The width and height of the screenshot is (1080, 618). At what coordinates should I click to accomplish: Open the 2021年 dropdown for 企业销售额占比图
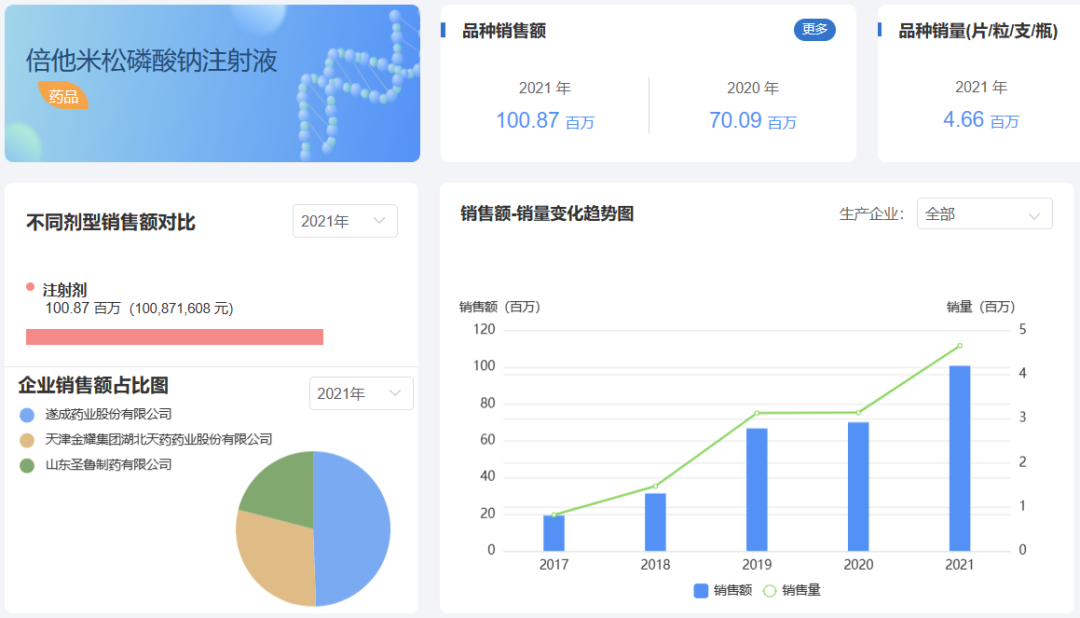[361, 393]
